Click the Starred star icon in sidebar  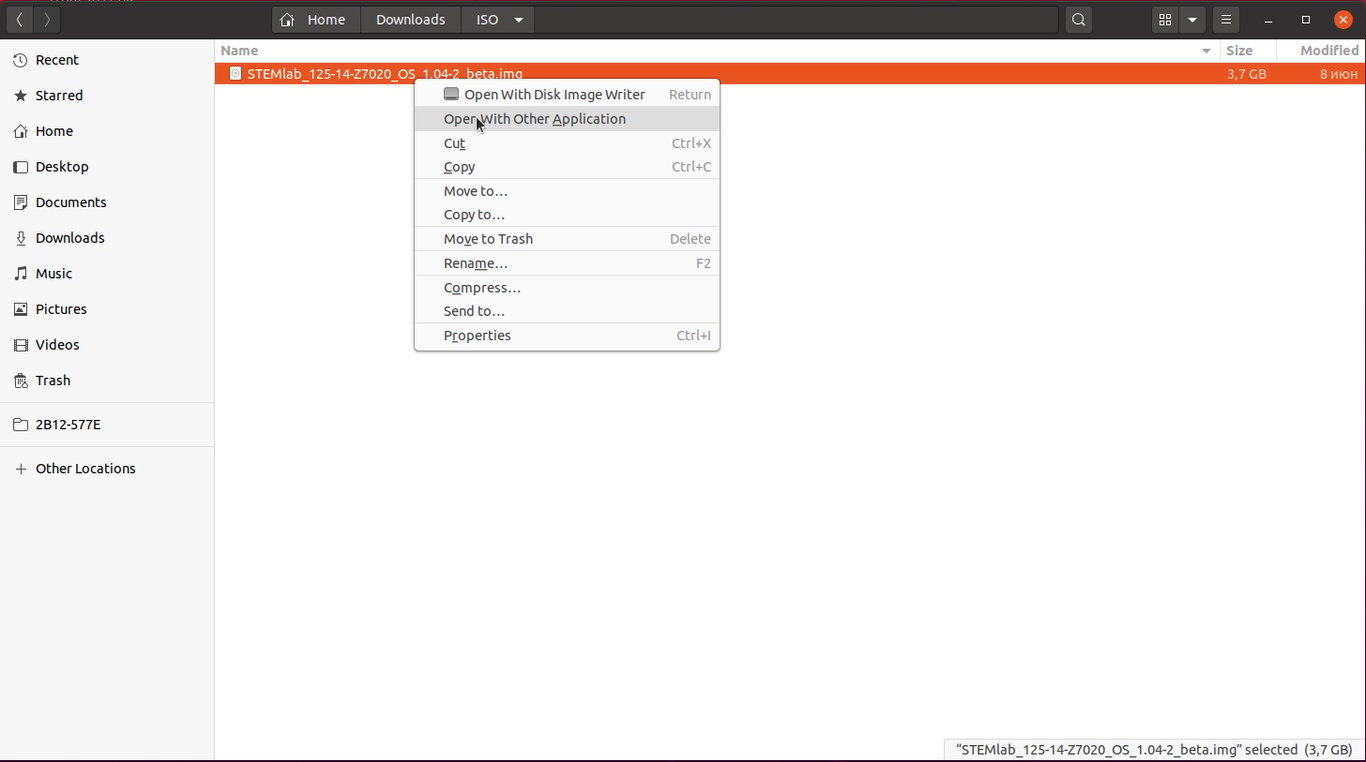(20, 96)
